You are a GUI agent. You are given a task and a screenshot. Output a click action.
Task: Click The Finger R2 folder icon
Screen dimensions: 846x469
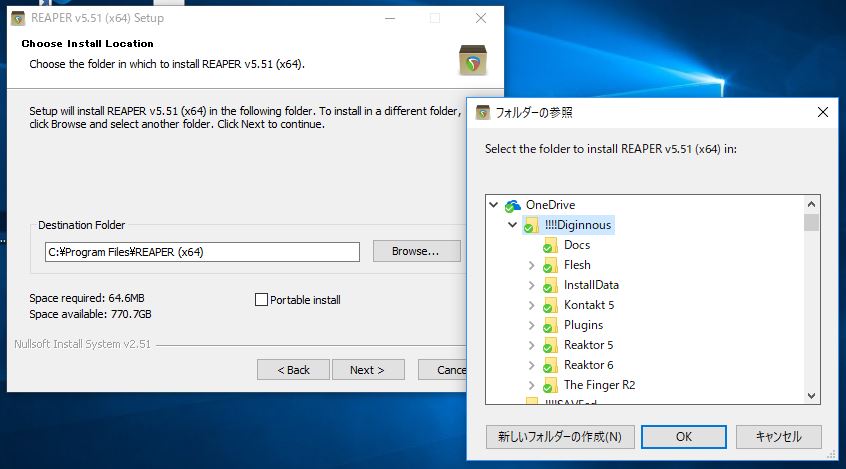550,385
